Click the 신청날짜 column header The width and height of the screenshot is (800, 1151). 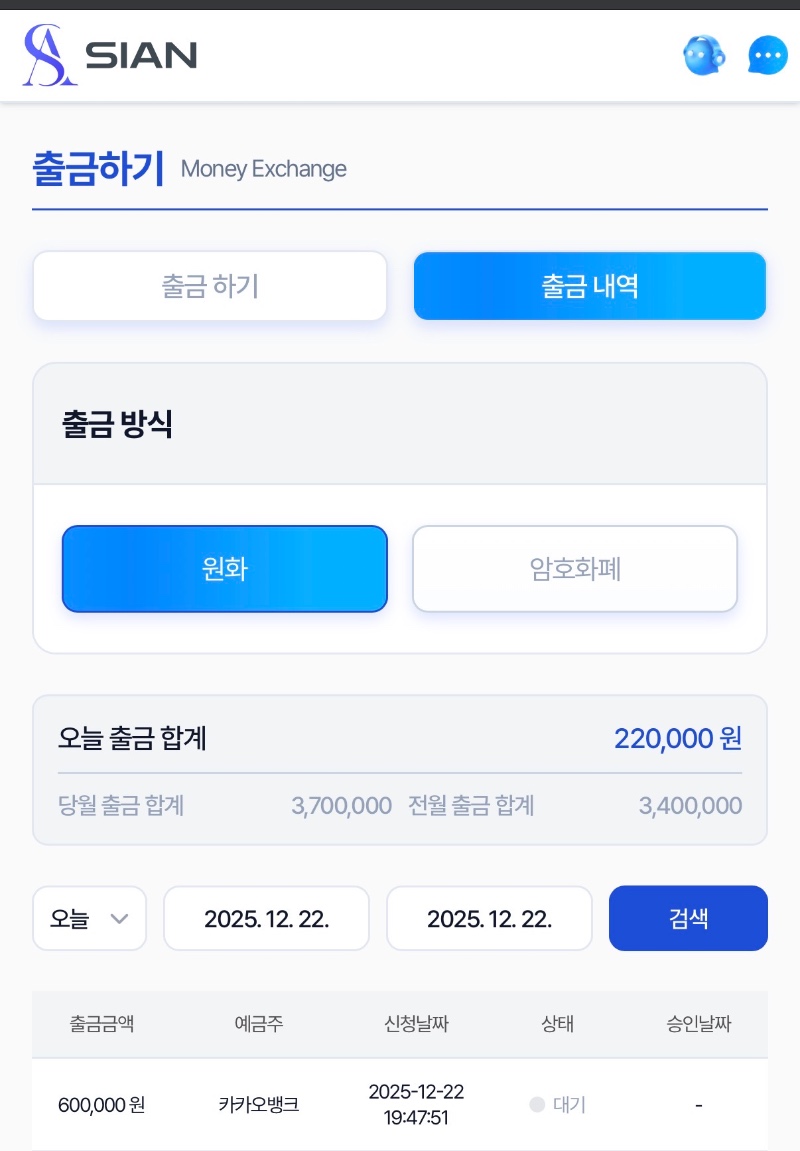tap(416, 1024)
